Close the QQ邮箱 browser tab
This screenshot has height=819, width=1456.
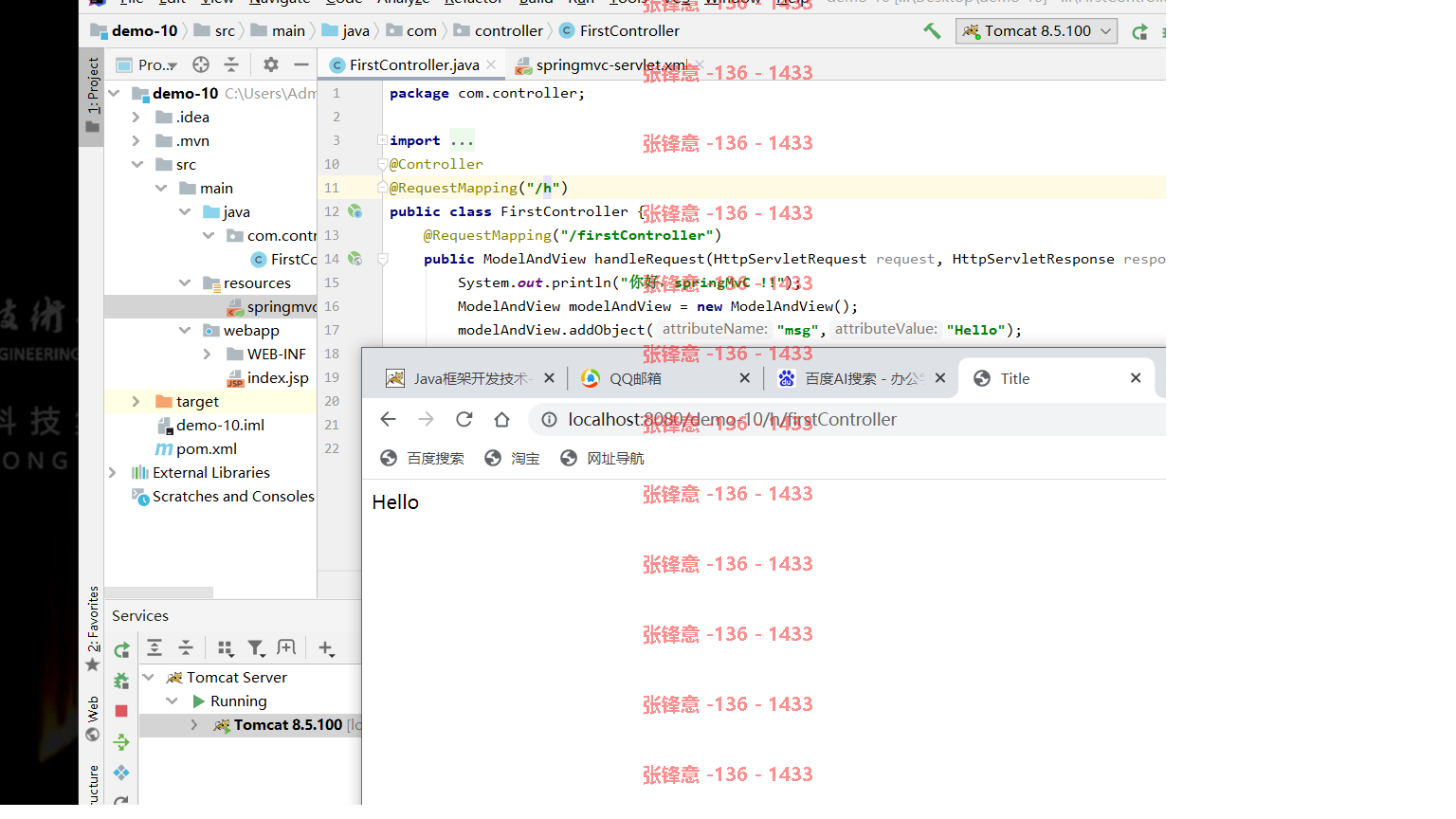coord(745,378)
